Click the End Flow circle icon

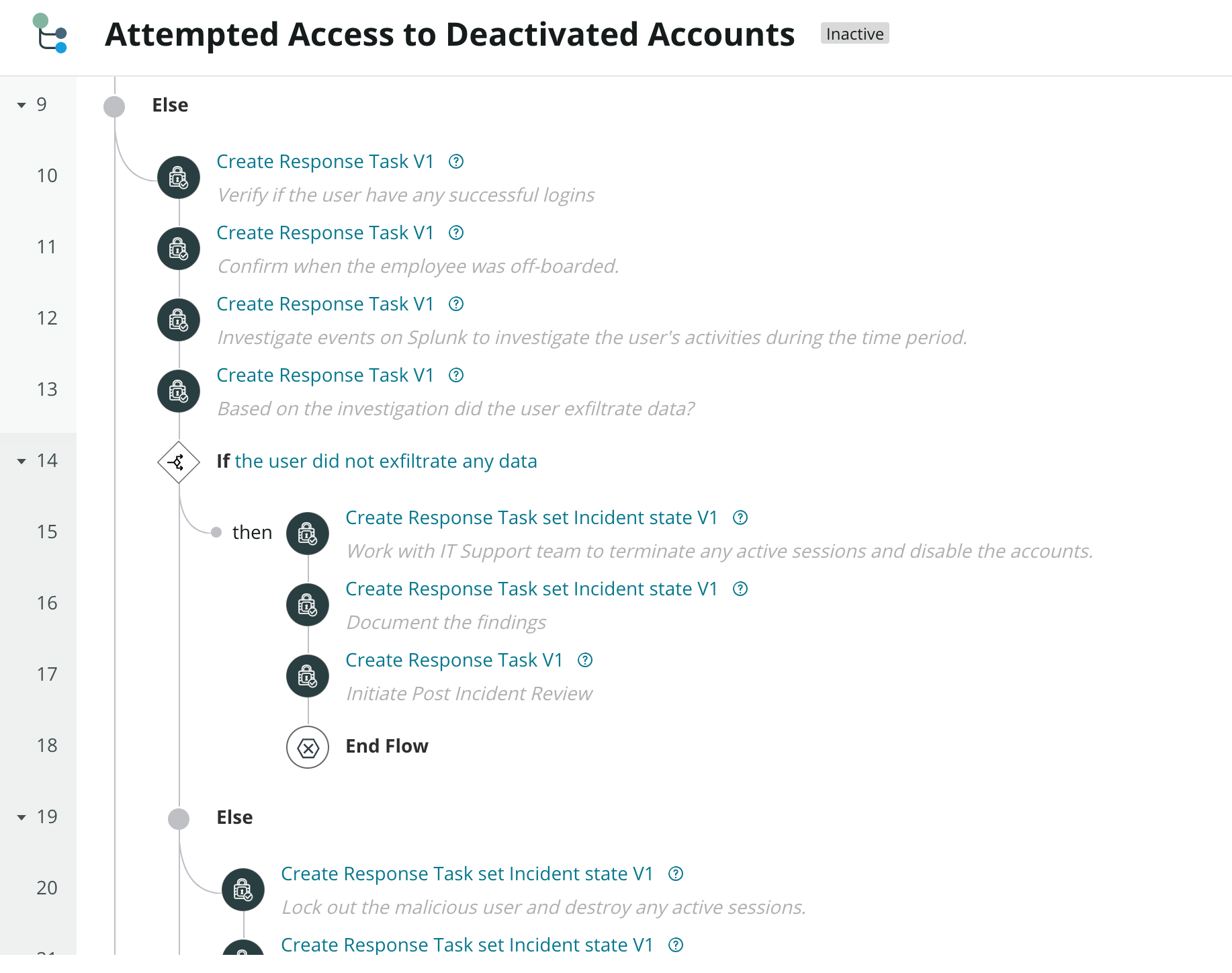pyautogui.click(x=308, y=747)
